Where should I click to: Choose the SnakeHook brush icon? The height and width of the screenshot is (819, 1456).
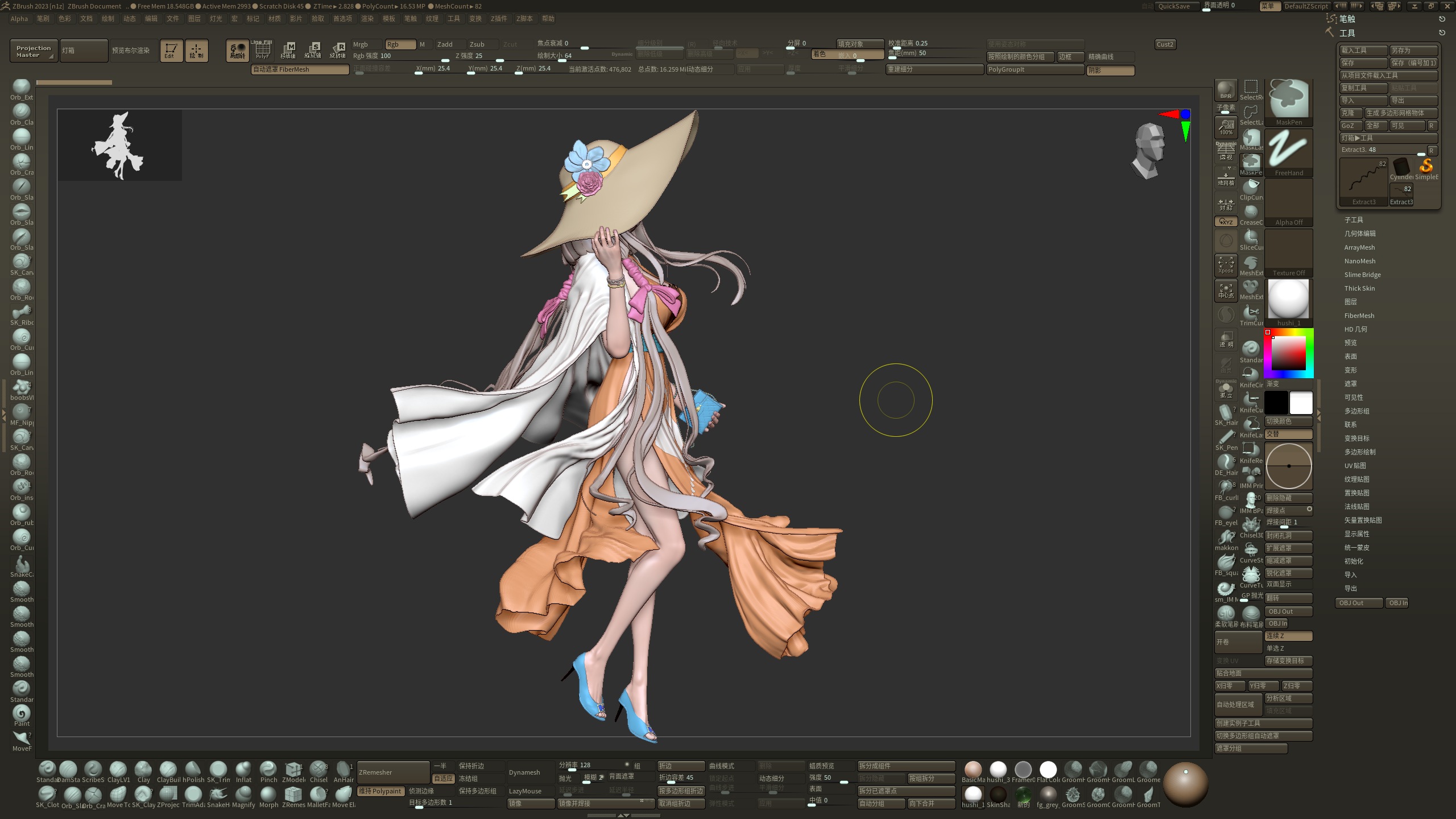(218, 795)
